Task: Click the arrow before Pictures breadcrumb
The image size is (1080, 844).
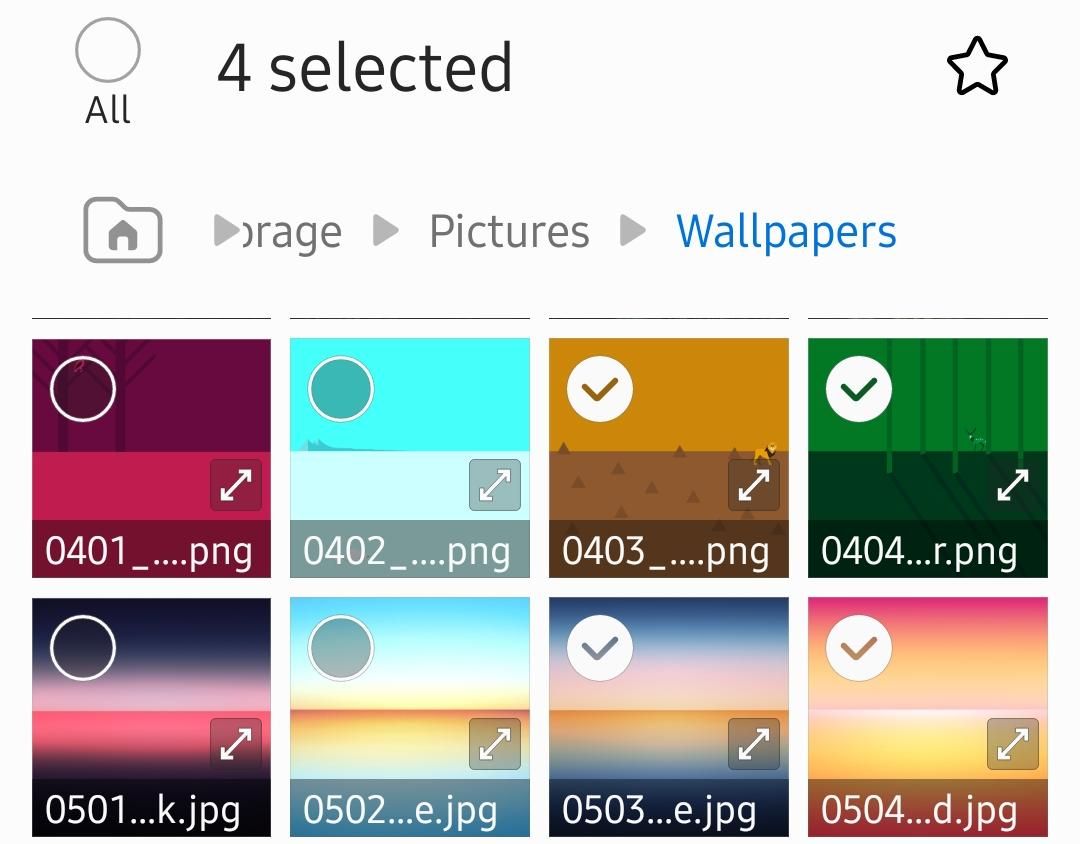Action: [x=385, y=231]
